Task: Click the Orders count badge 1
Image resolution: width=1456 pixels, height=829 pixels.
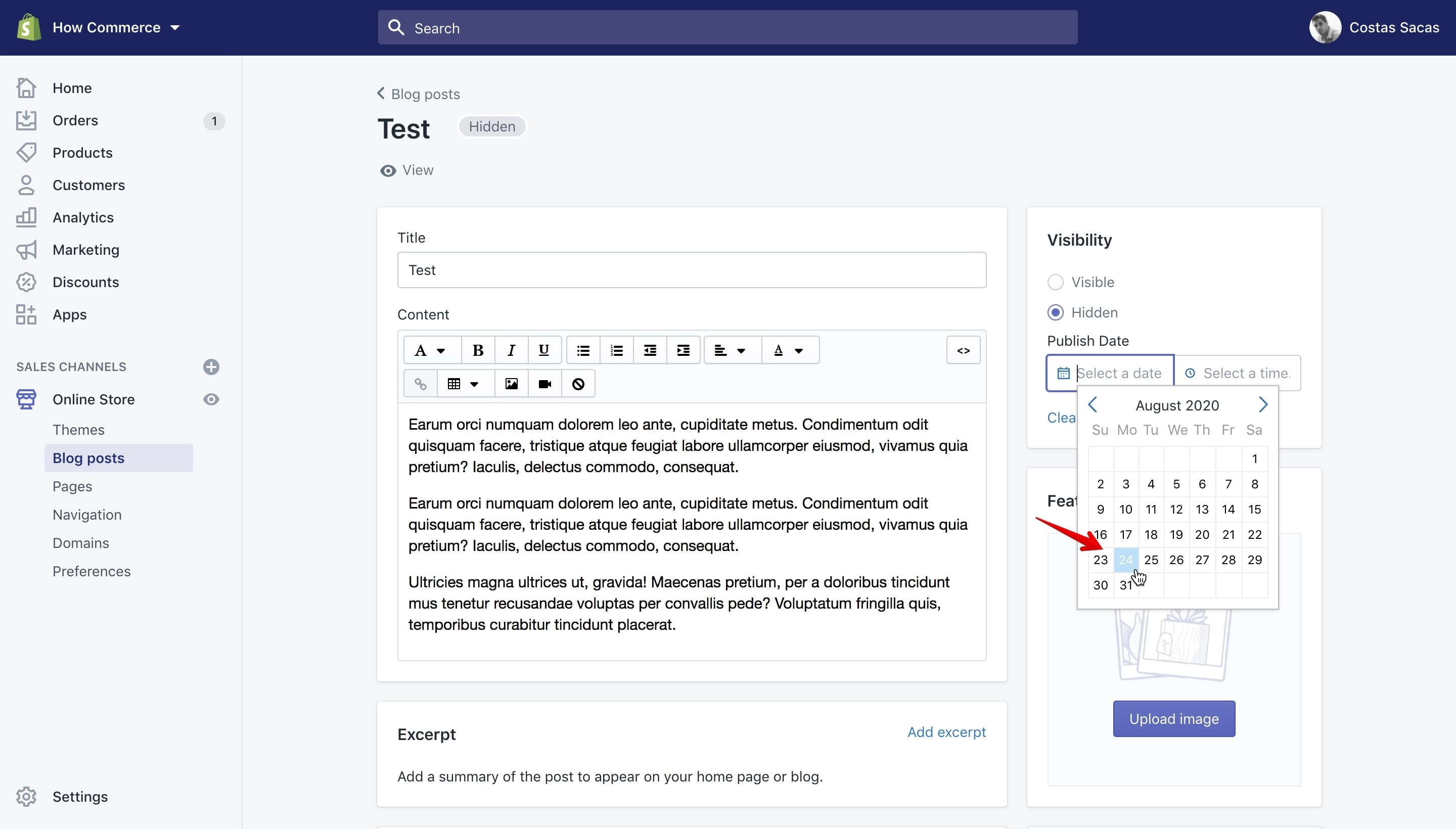Action: 214,121
